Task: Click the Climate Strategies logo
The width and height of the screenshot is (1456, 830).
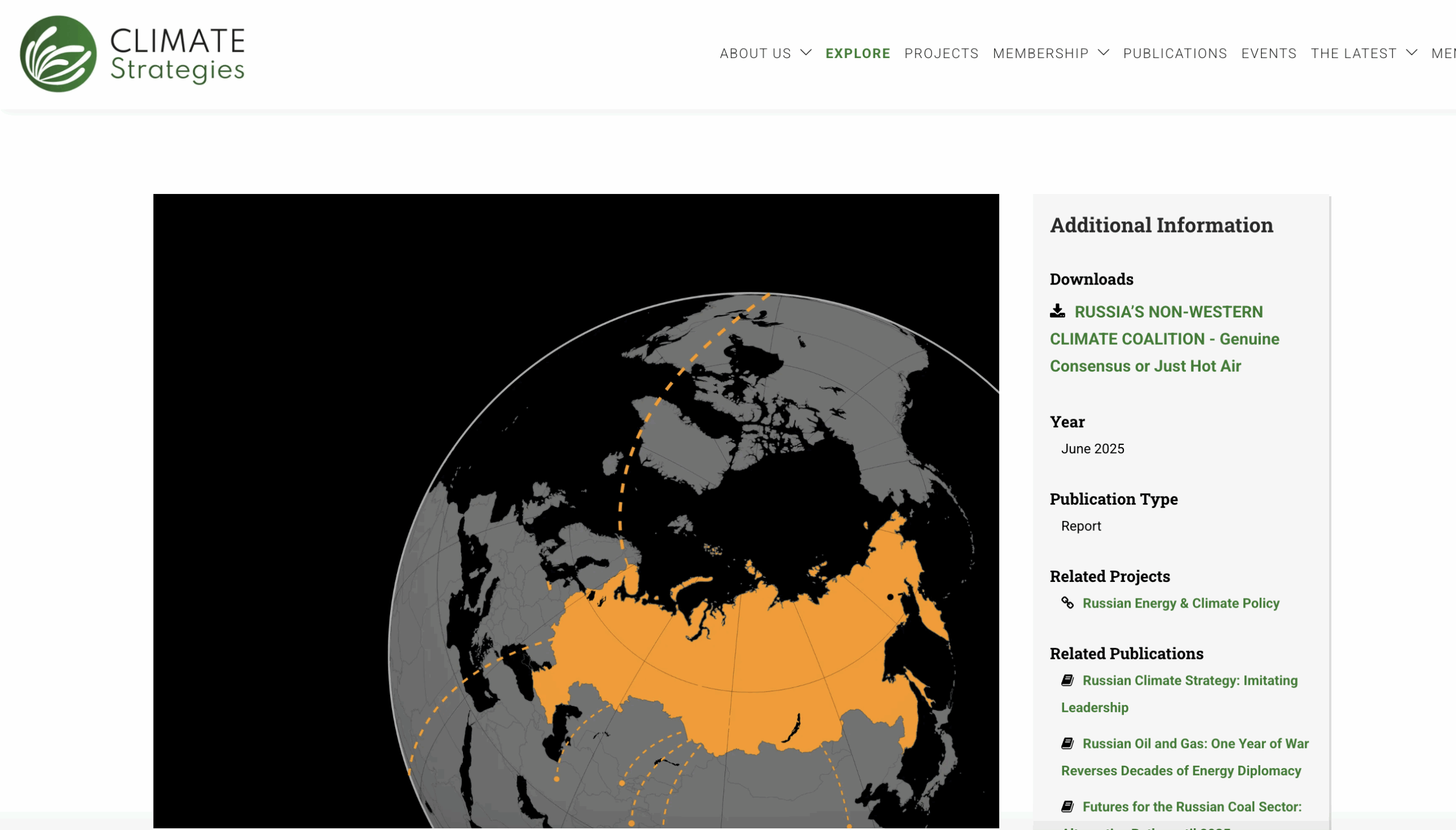Action: (x=132, y=53)
